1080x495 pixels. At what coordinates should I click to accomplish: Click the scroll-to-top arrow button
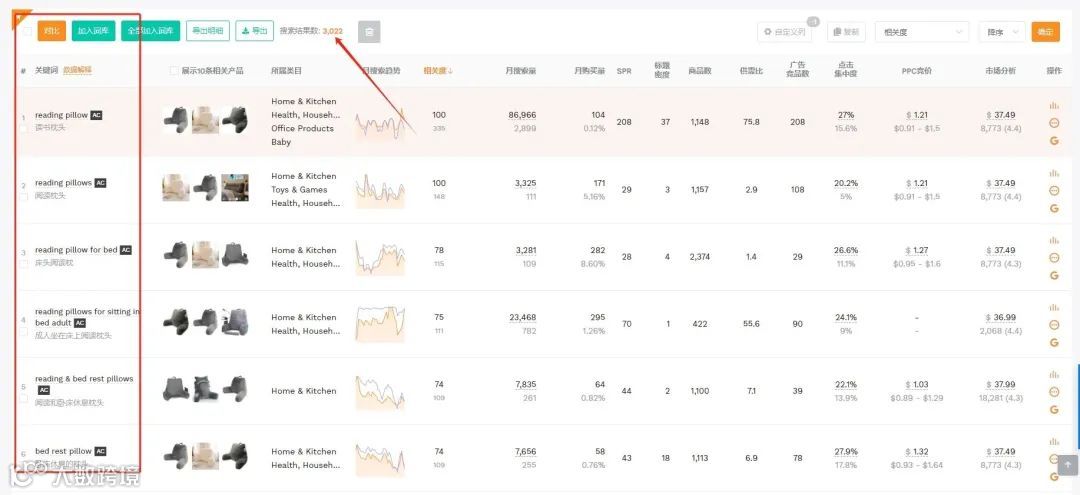point(1068,465)
